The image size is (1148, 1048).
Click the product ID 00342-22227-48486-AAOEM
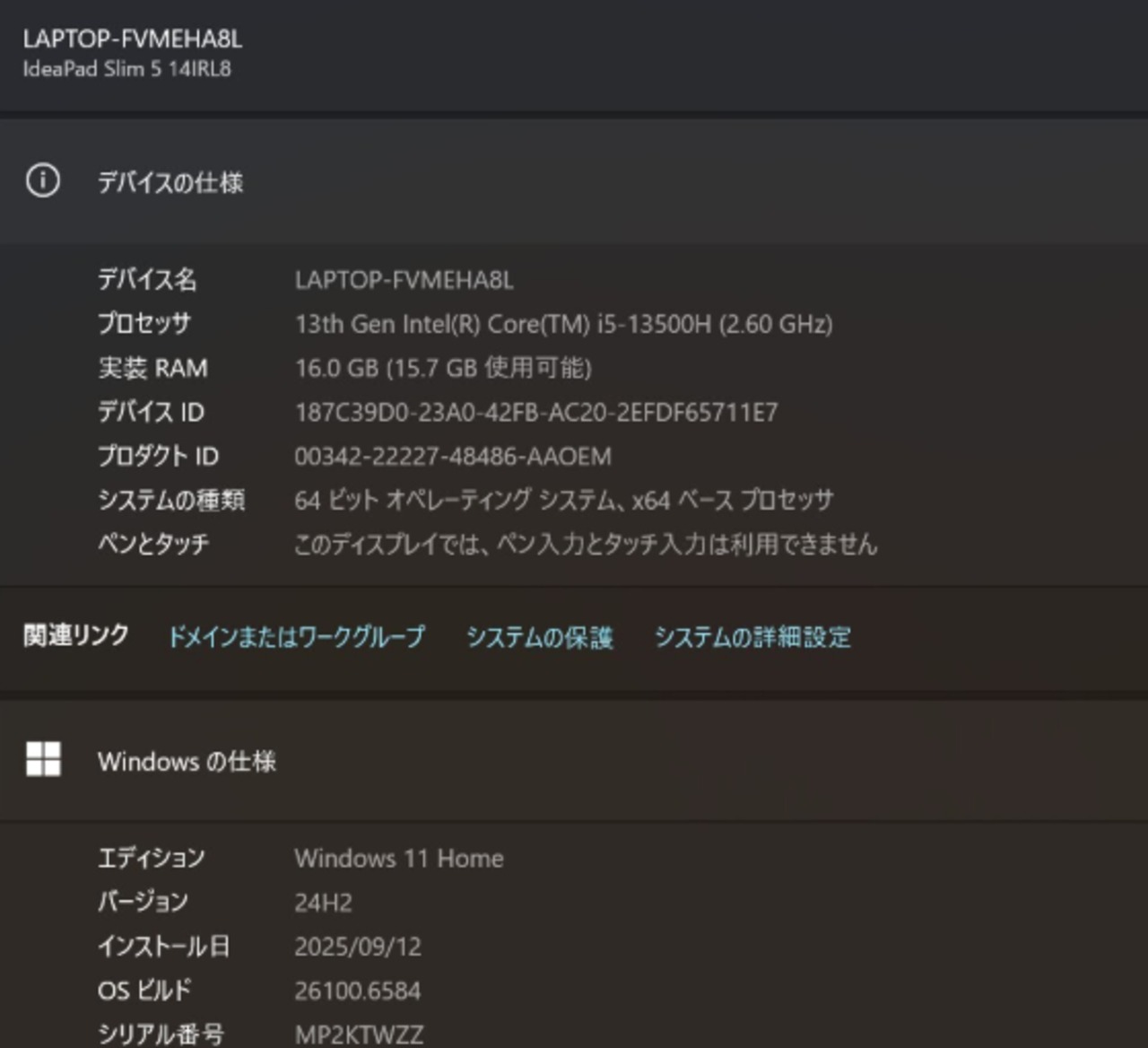453,456
